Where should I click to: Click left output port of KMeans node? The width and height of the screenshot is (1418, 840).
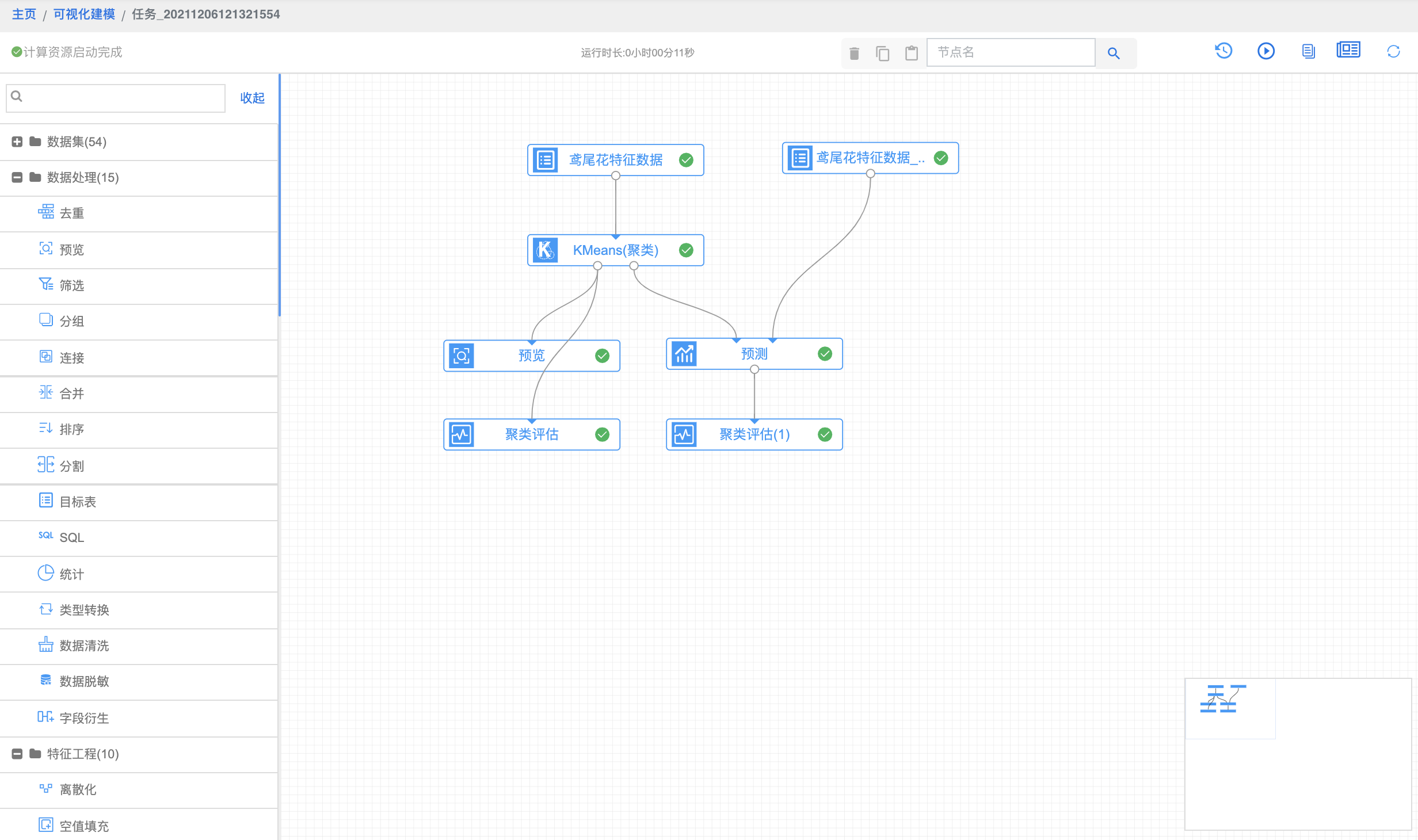598,266
